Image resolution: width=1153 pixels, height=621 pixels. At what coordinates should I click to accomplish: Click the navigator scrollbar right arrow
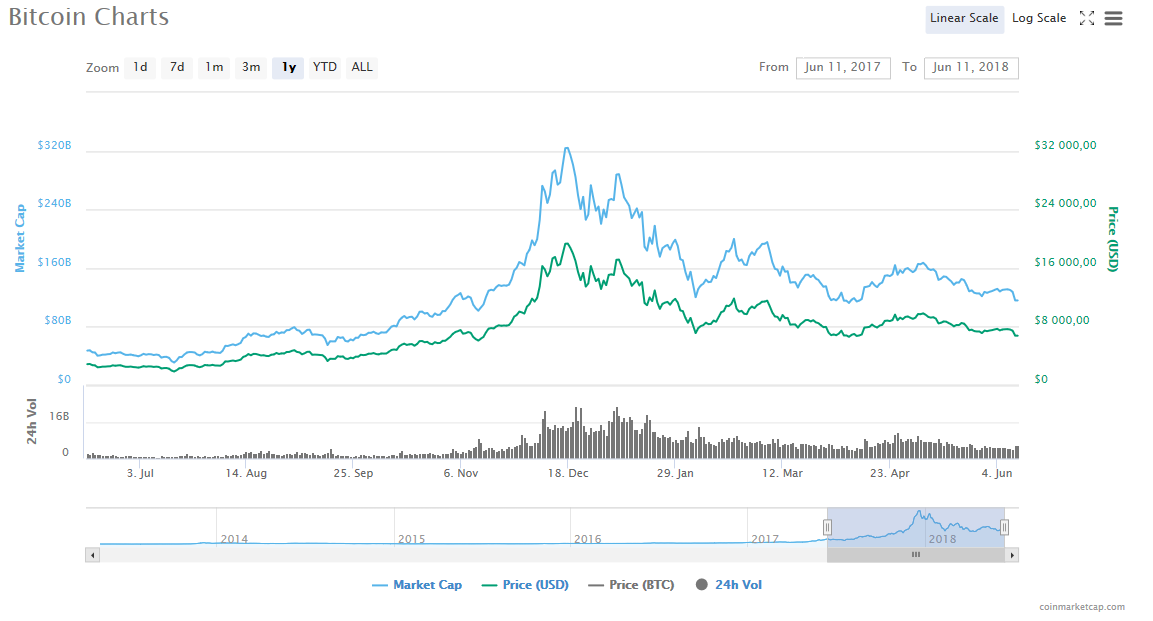pos(1012,556)
